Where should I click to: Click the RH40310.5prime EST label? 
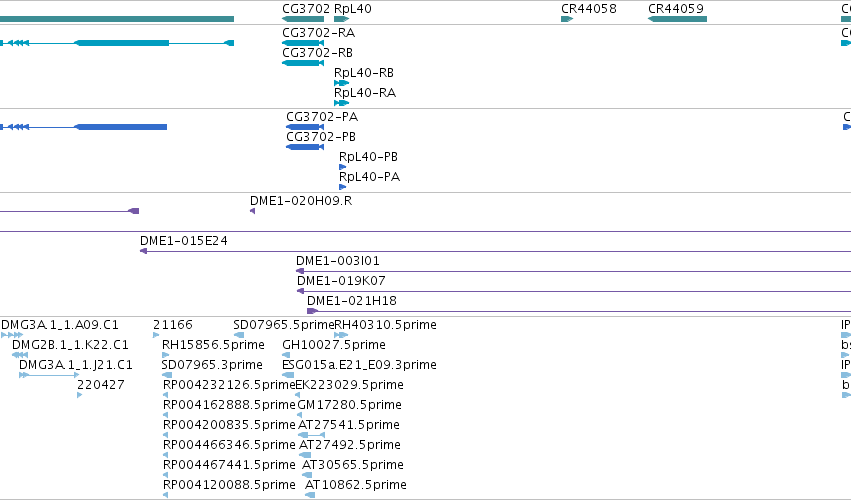(x=385, y=325)
